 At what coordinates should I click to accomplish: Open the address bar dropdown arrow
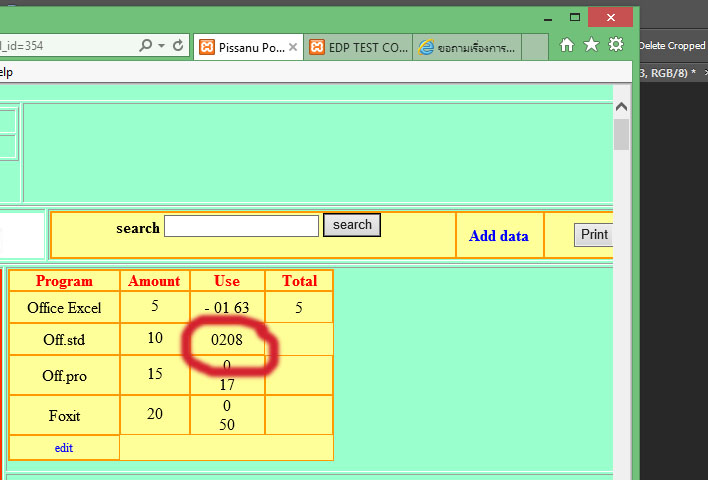[161, 46]
